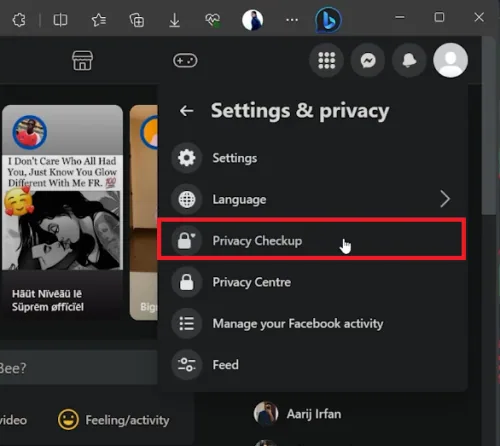Click the Facebook account avatar
The image size is (500, 446).
coord(450,60)
